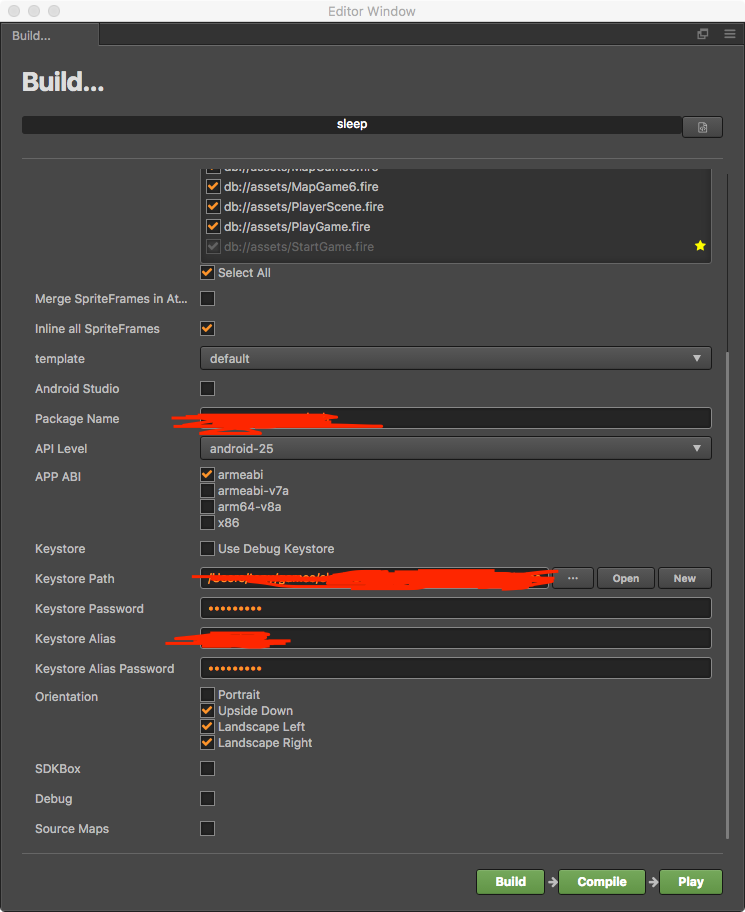Enable the Portrait orientation
This screenshot has width=745, height=912.
point(208,694)
